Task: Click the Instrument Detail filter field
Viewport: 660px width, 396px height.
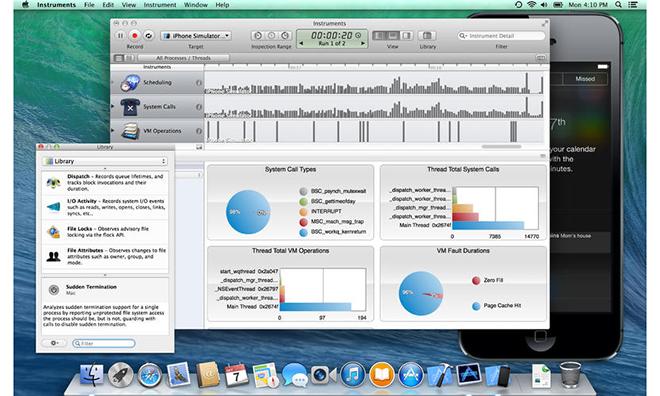Action: [x=501, y=36]
